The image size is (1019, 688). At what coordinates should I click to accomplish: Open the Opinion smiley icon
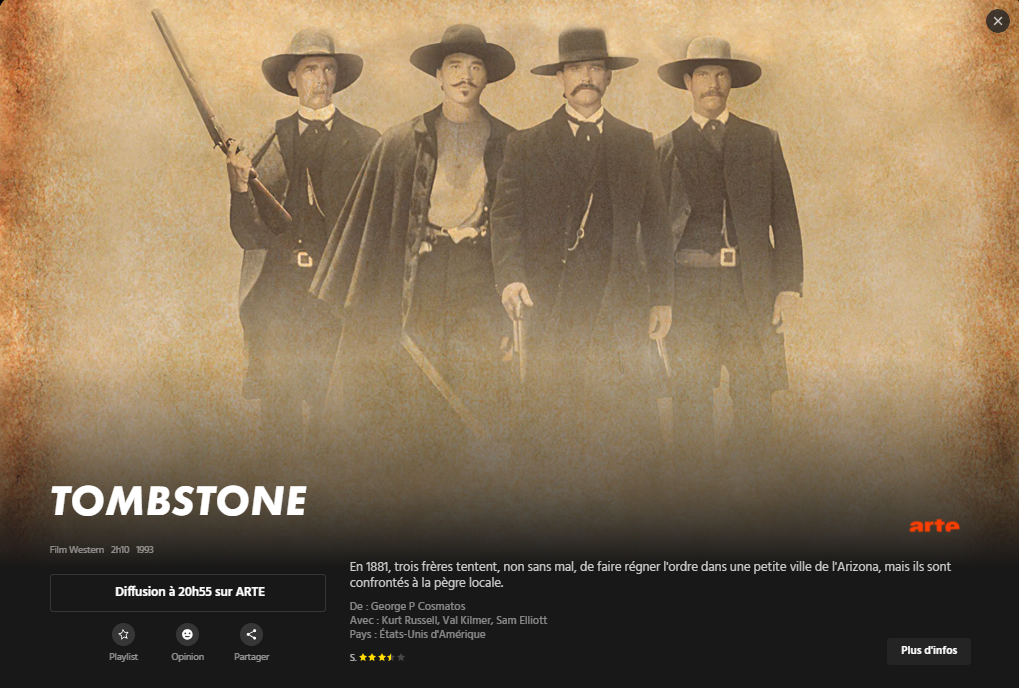[x=187, y=634]
